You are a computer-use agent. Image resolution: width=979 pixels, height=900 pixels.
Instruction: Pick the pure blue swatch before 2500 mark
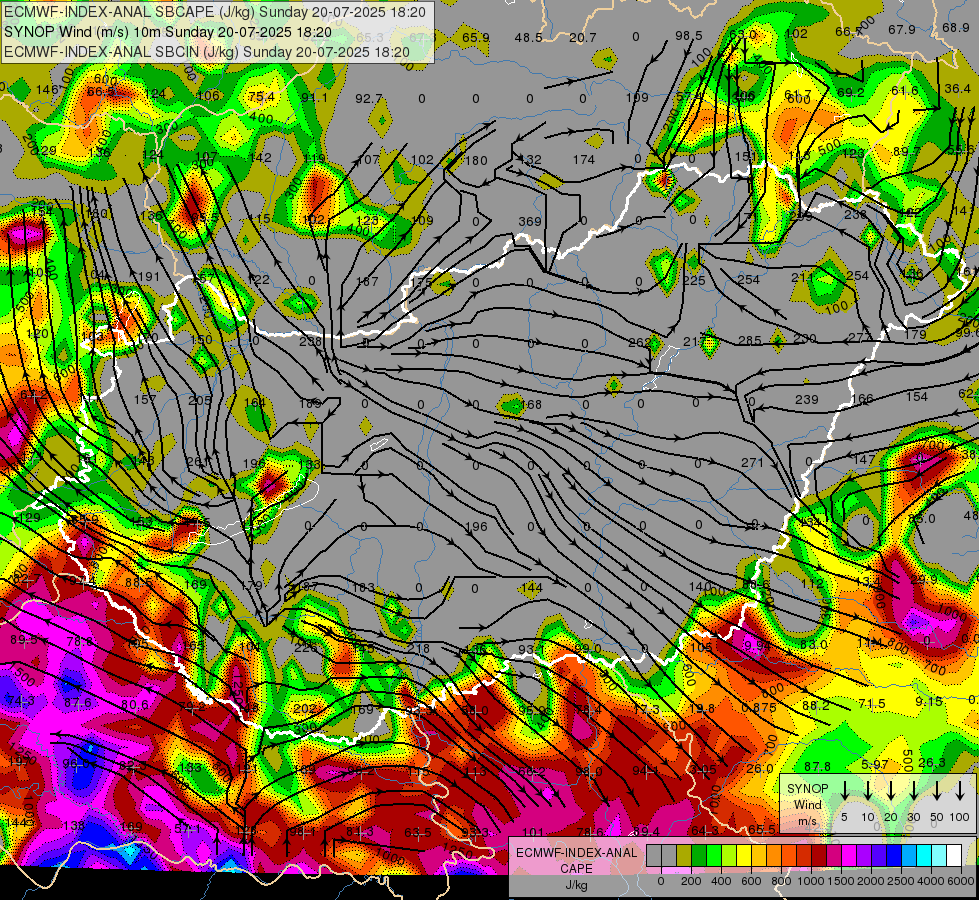[x=894, y=855]
